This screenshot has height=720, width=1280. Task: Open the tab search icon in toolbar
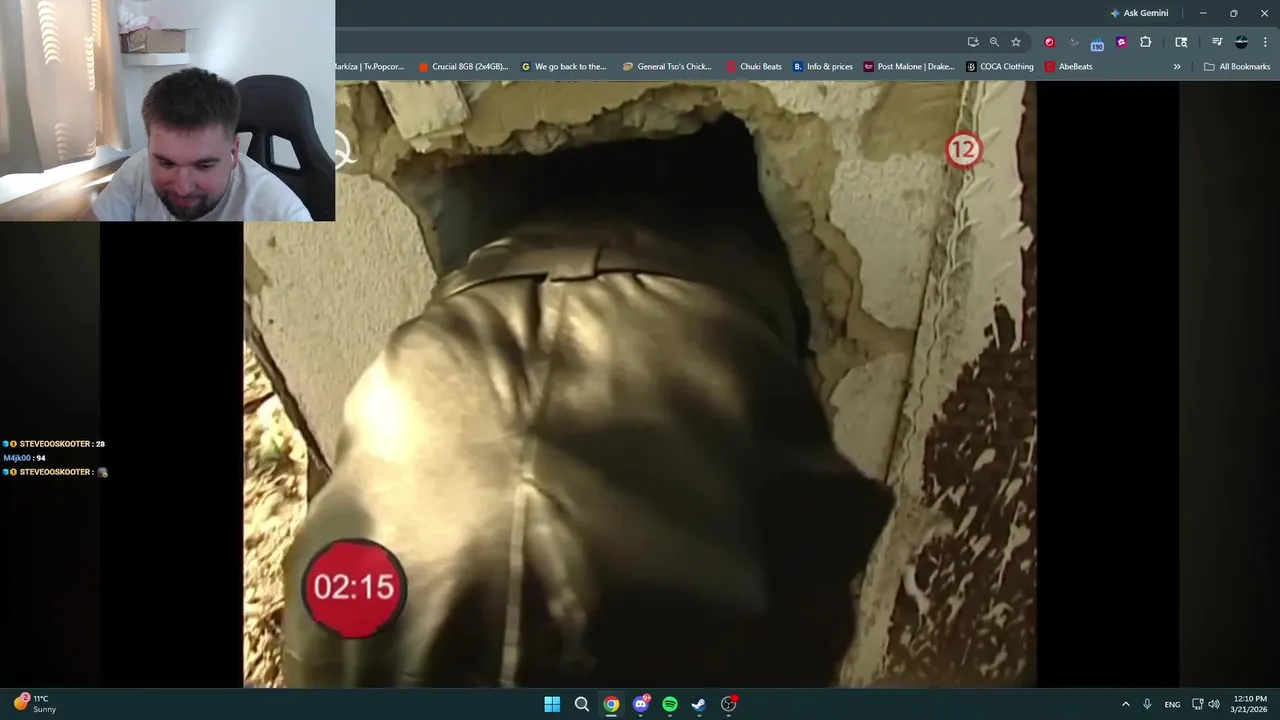click(x=1181, y=42)
